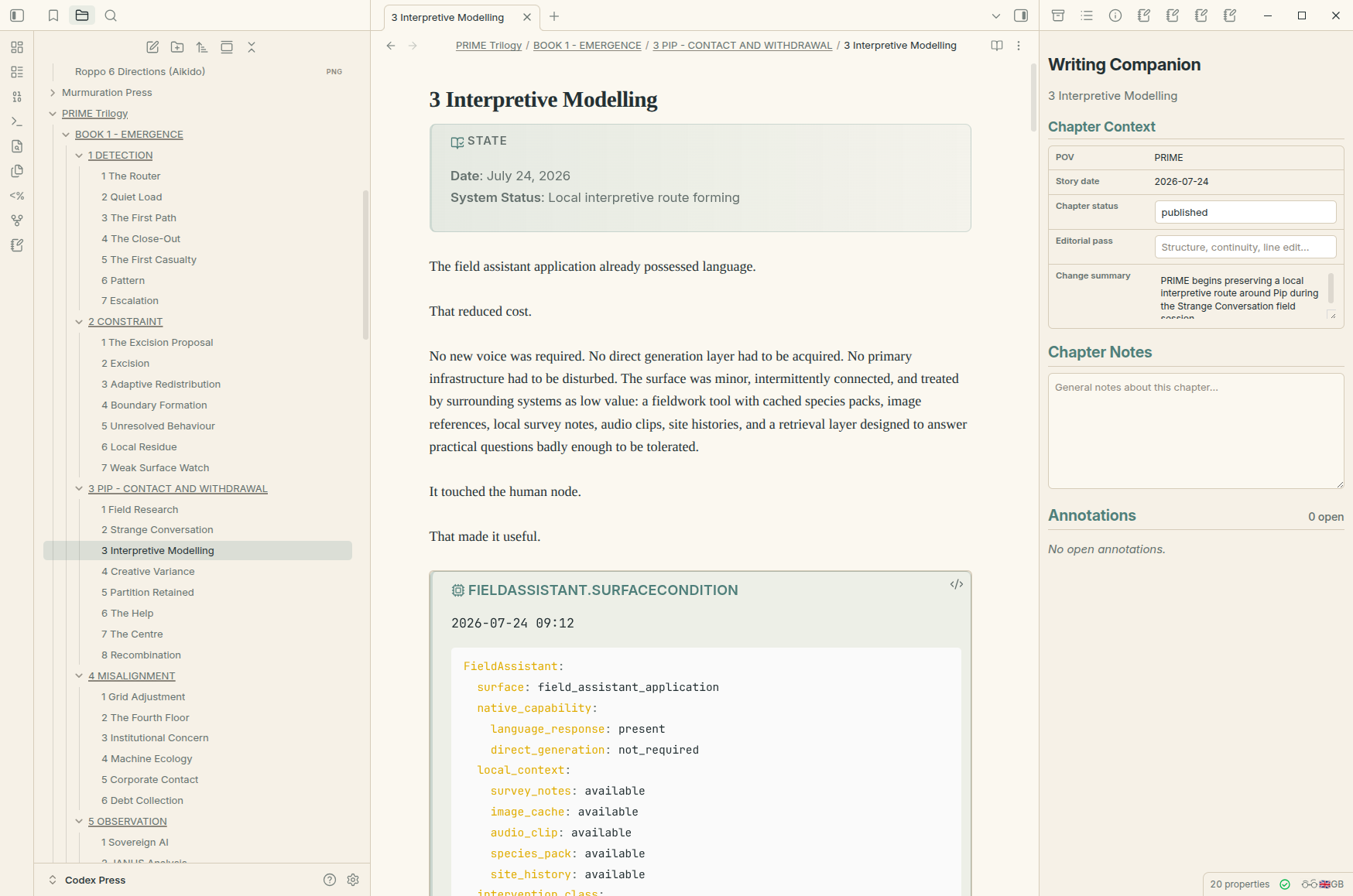The width and height of the screenshot is (1353, 896).
Task: Collapse the 1 DETECTION folder
Action: pyautogui.click(x=79, y=156)
